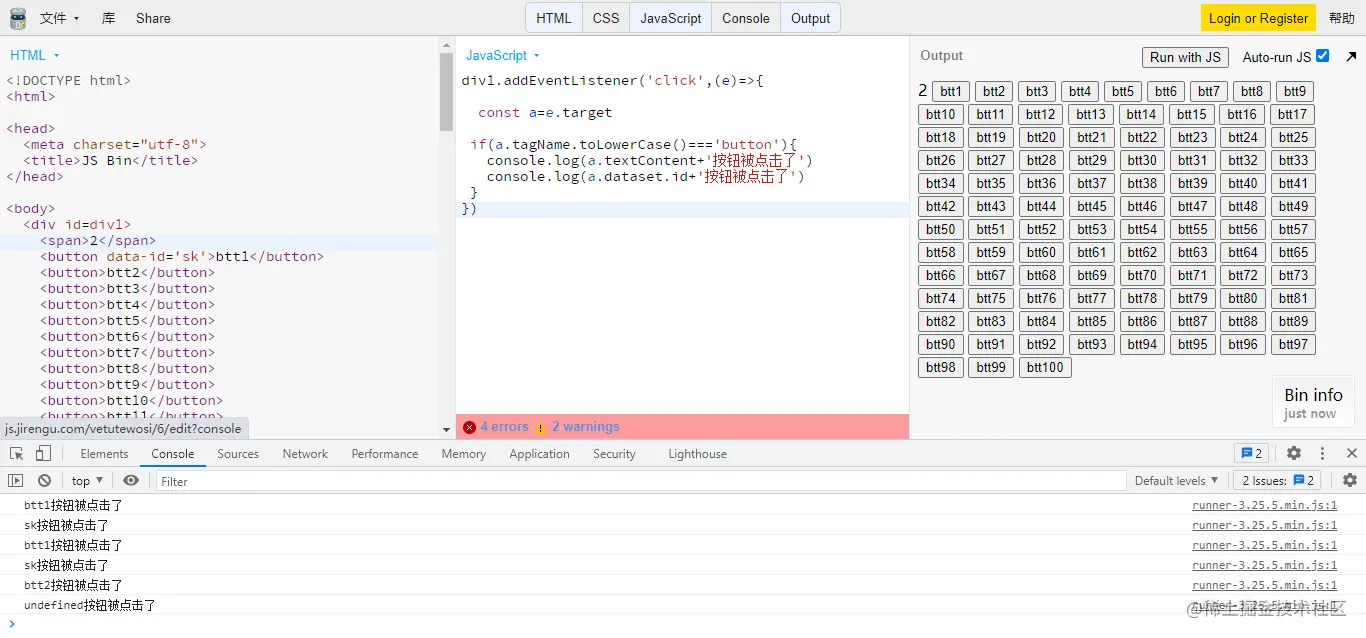Image resolution: width=1366 pixels, height=638 pixels.
Task: Switch to DevTools Elements tab
Action: (104, 453)
